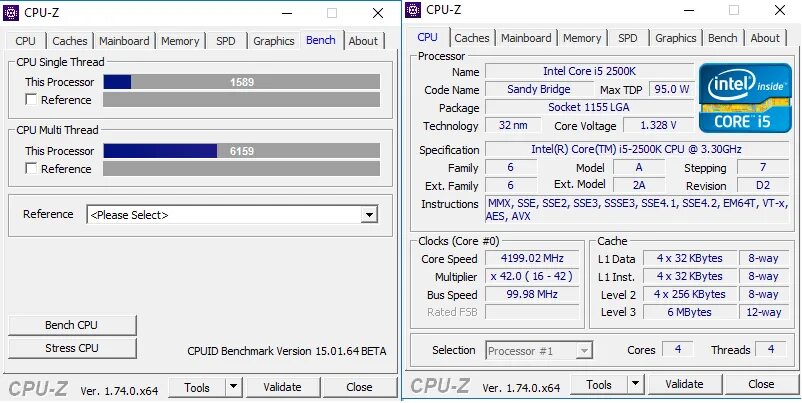Open Mainboard tab in right window
The width and height of the screenshot is (802, 403).
(526, 38)
